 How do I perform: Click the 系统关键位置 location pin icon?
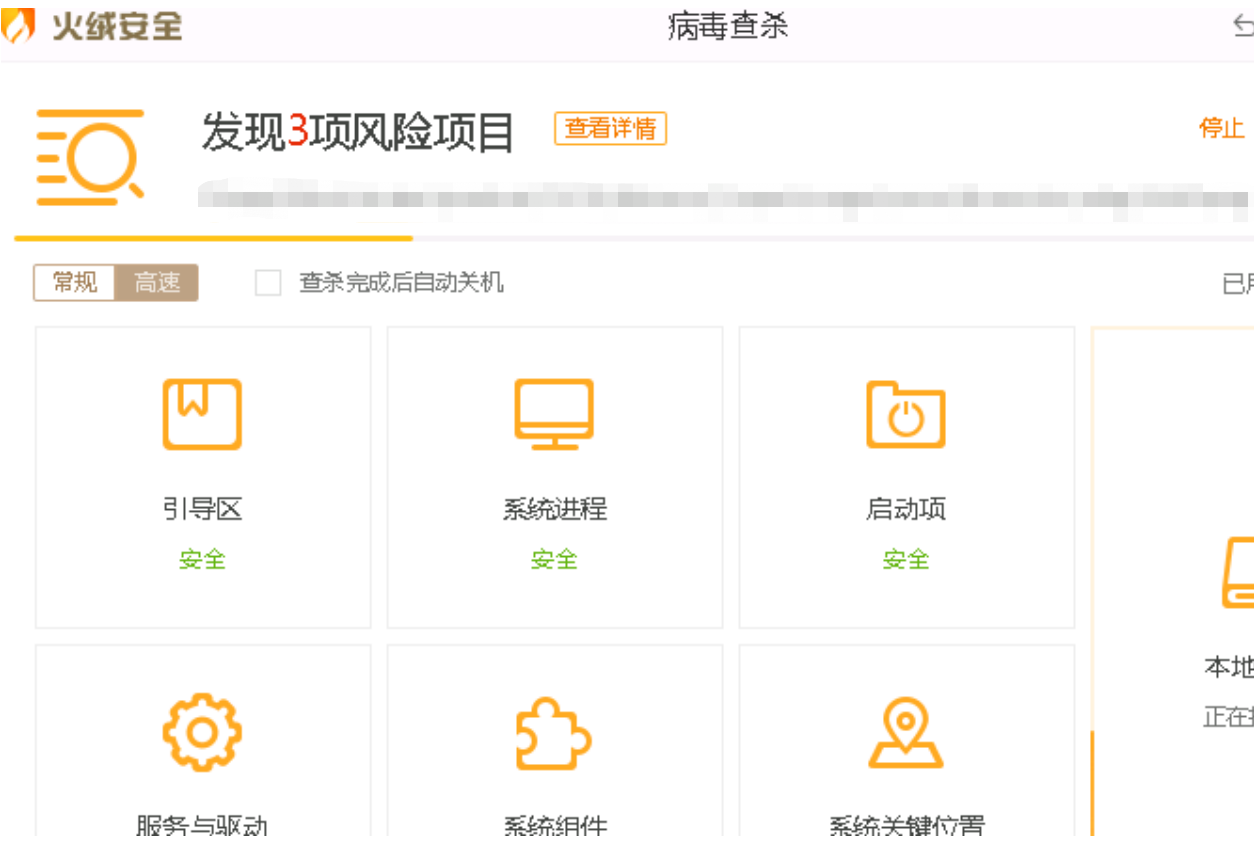906,733
